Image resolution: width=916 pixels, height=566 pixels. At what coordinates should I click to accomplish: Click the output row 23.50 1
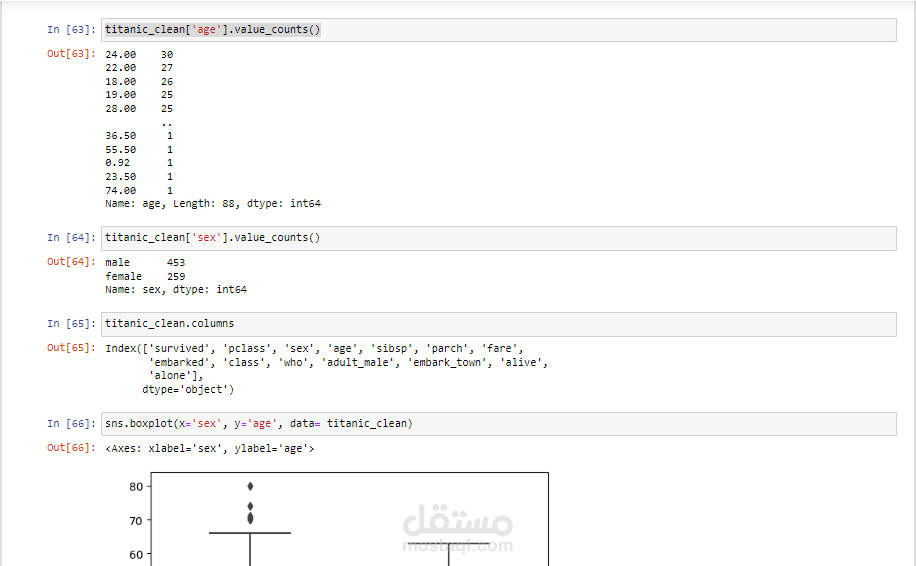(139, 176)
